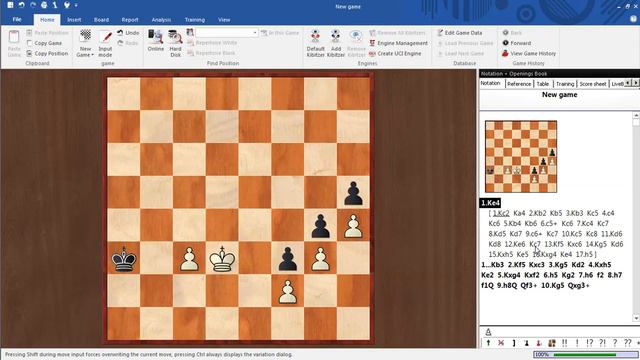Switch to the Insert ribbon tab
This screenshot has height=360, width=640.
(74, 20)
